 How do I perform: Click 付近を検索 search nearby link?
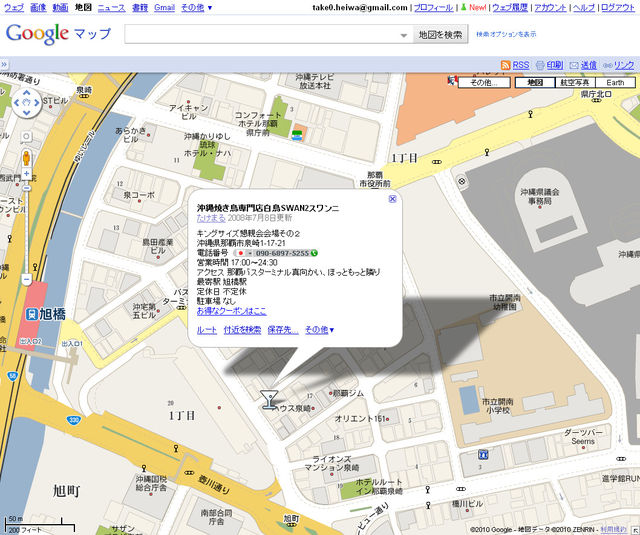pyautogui.click(x=242, y=330)
